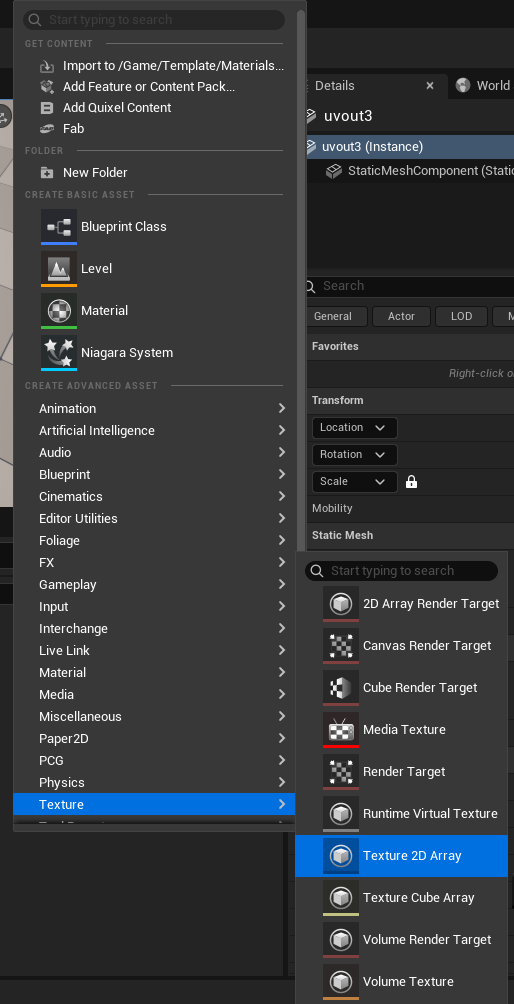Click the Add Feature or Content Pack icon

[x=47, y=86]
